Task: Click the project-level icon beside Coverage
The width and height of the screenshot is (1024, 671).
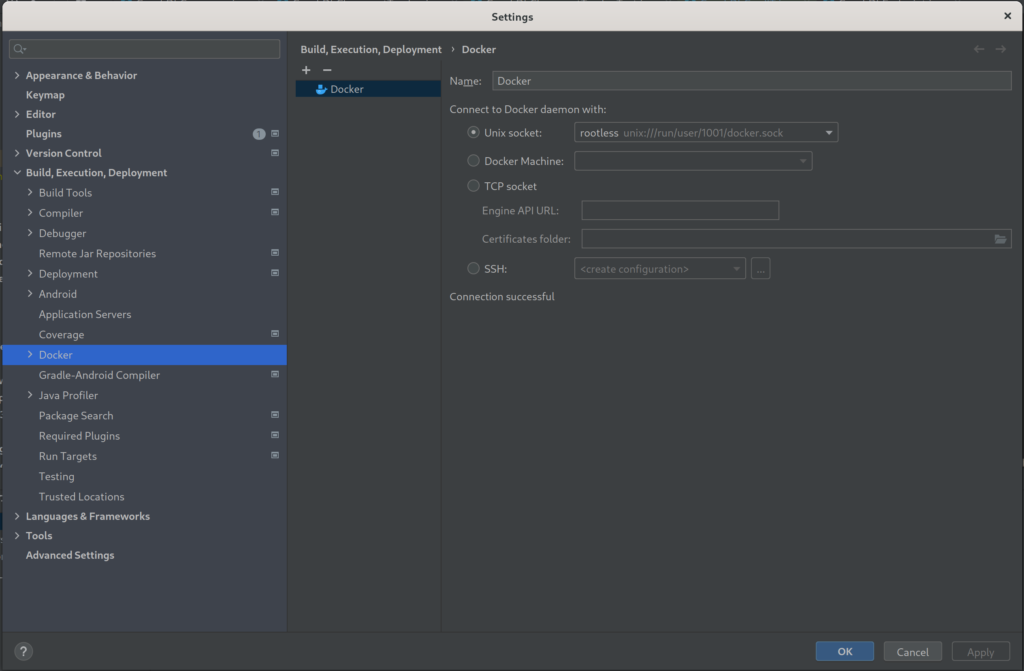Action: tap(275, 334)
